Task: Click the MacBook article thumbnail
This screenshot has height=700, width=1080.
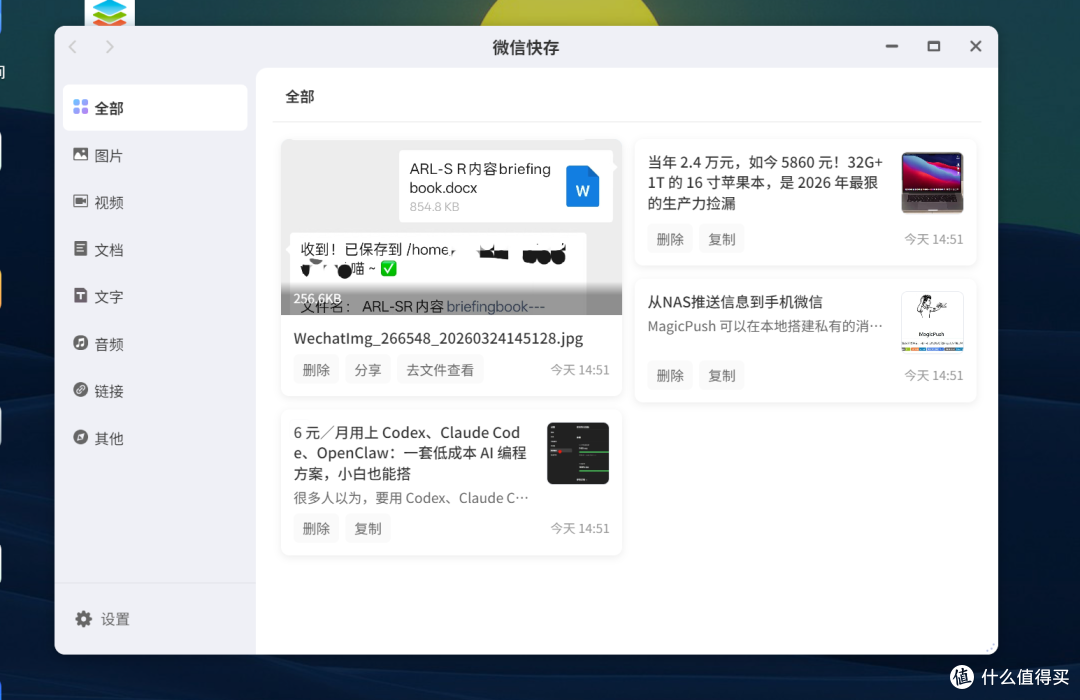Action: point(932,183)
